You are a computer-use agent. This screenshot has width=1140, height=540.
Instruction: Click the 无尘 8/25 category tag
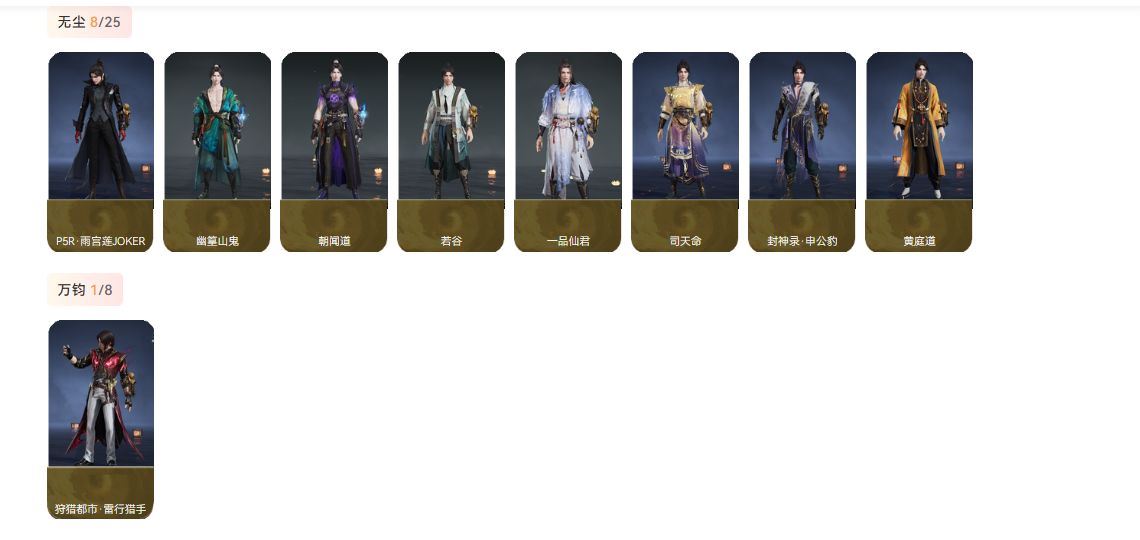click(x=89, y=22)
